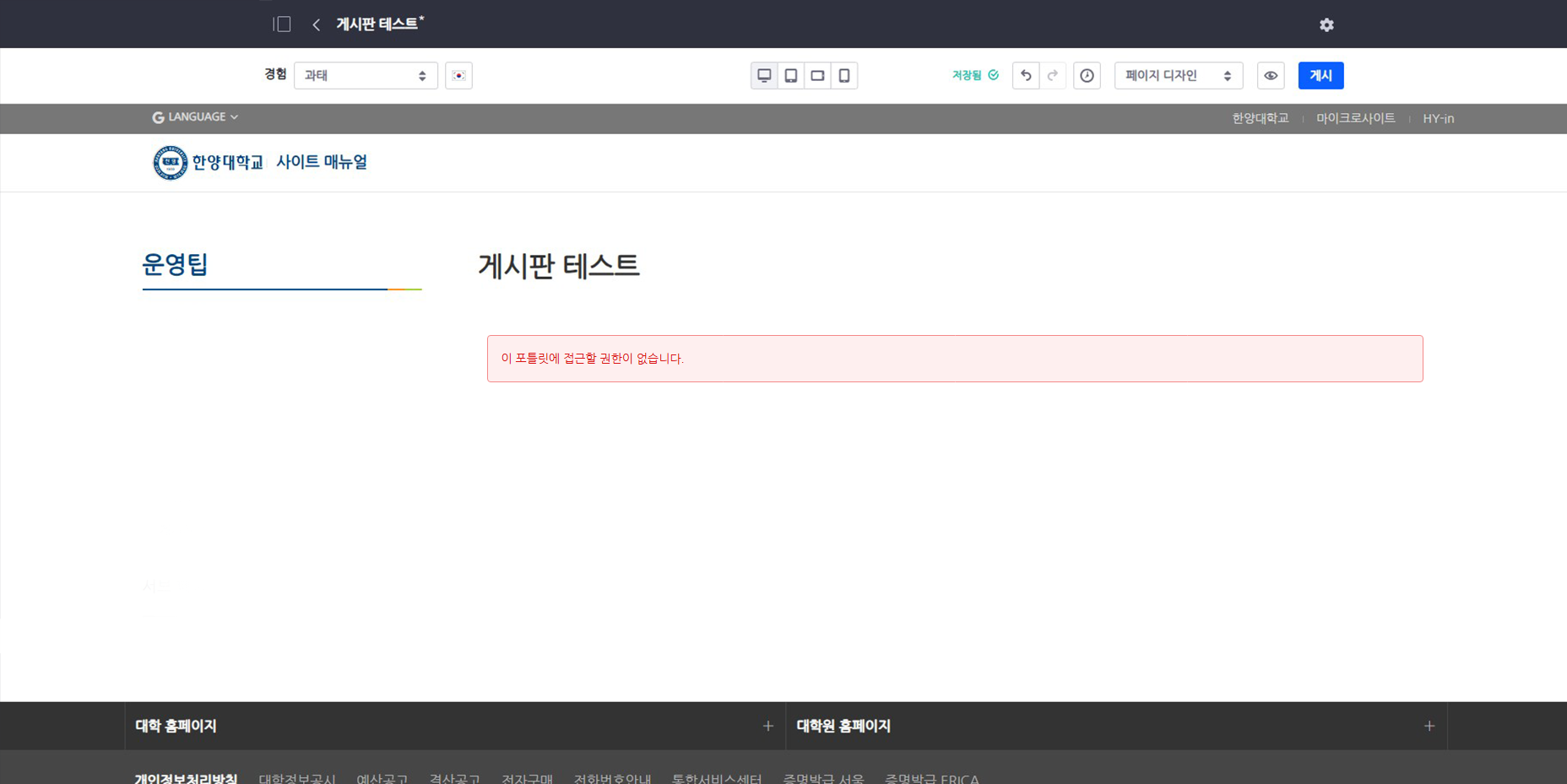The height and width of the screenshot is (784, 1567).
Task: Click the back arrow beside 게시판 테스트
Action: pos(316,24)
